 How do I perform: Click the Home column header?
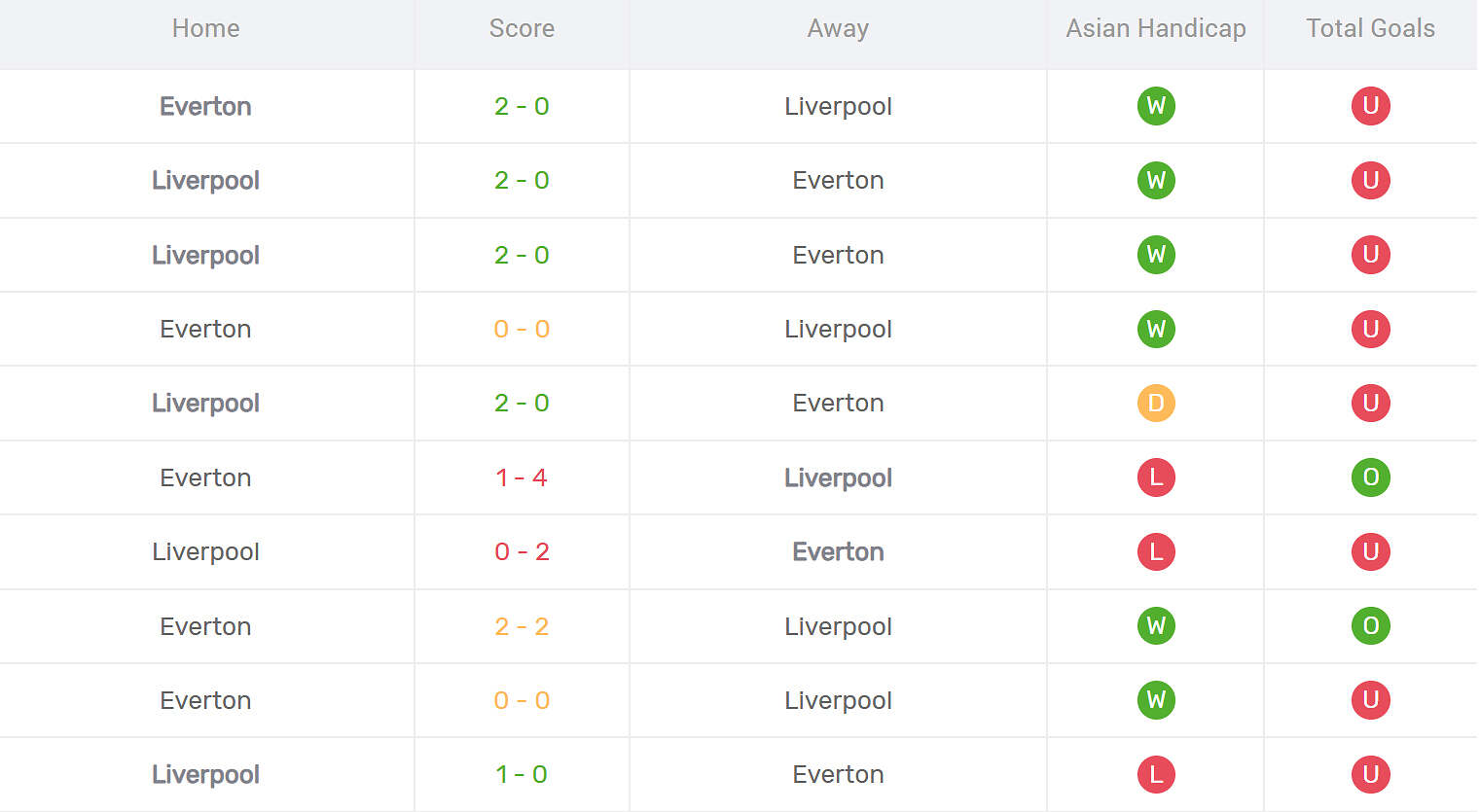tap(205, 28)
